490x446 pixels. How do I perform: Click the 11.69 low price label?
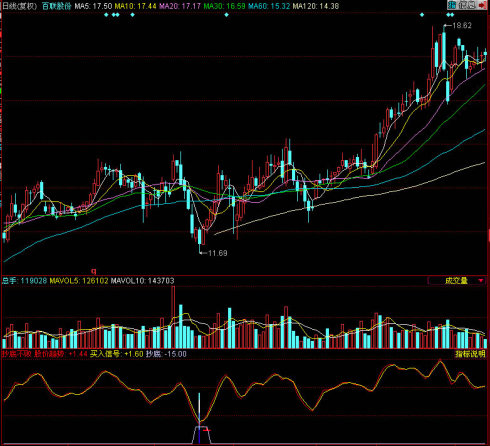coord(218,253)
